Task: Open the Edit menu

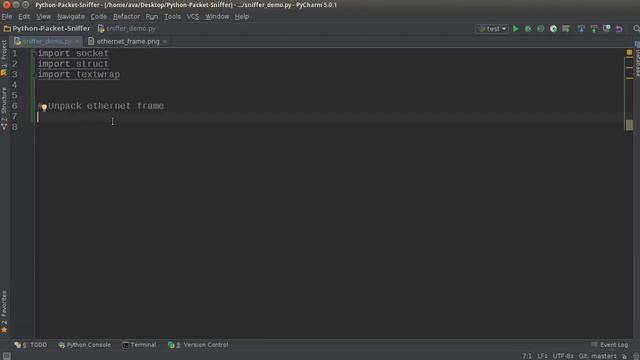Action: [24, 17]
